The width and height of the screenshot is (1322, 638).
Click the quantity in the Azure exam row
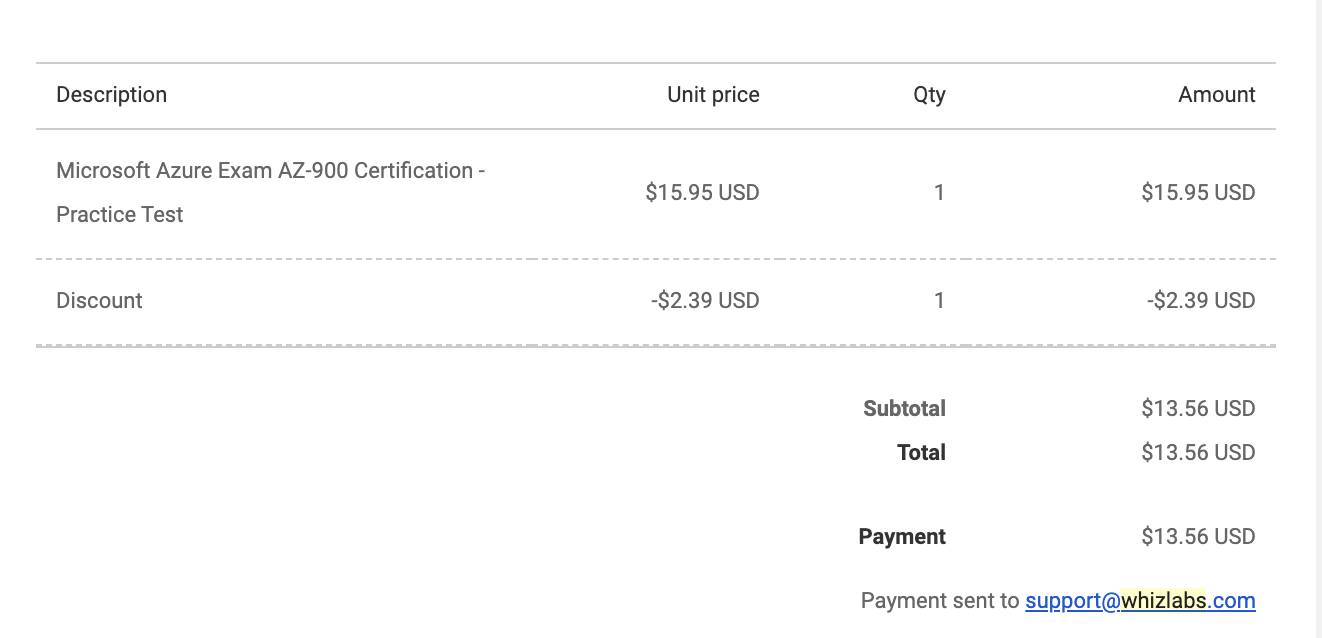pyautogui.click(x=939, y=192)
